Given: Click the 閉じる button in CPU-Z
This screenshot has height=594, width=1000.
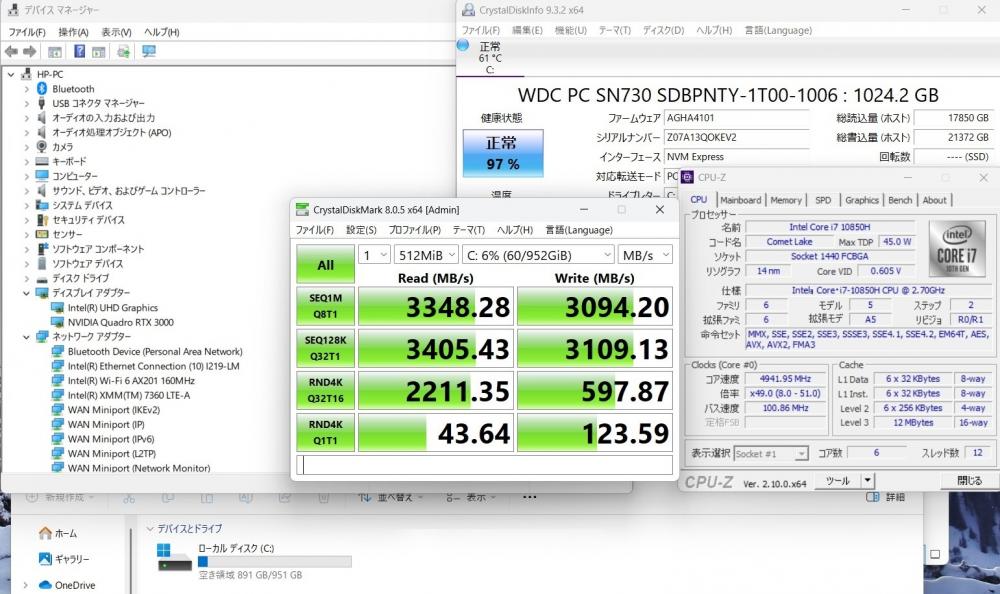Looking at the screenshot, I should (x=969, y=481).
